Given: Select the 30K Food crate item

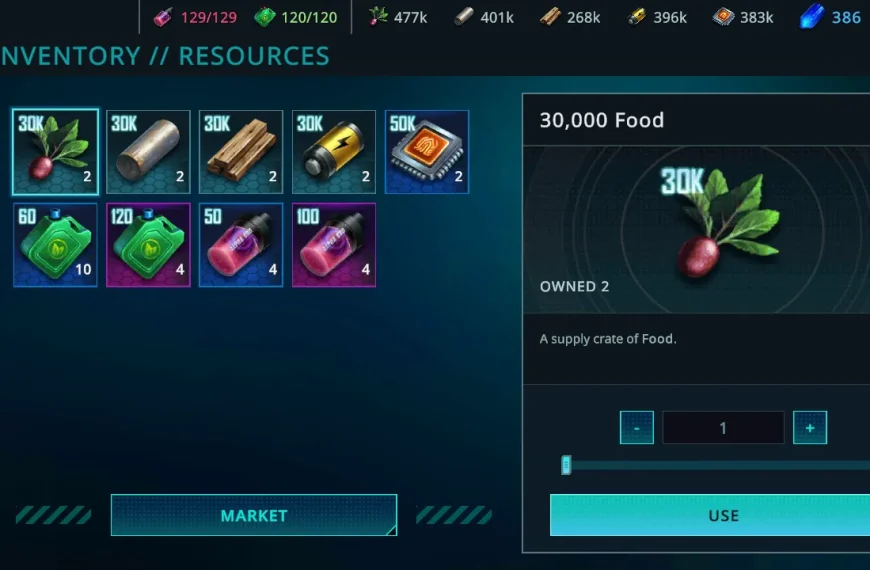Looking at the screenshot, I should [x=55, y=152].
